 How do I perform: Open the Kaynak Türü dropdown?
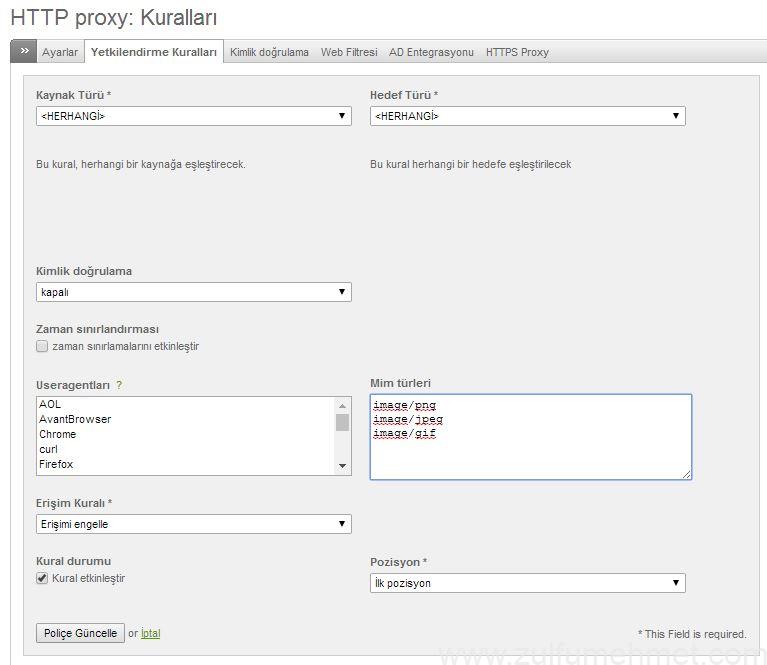point(194,116)
